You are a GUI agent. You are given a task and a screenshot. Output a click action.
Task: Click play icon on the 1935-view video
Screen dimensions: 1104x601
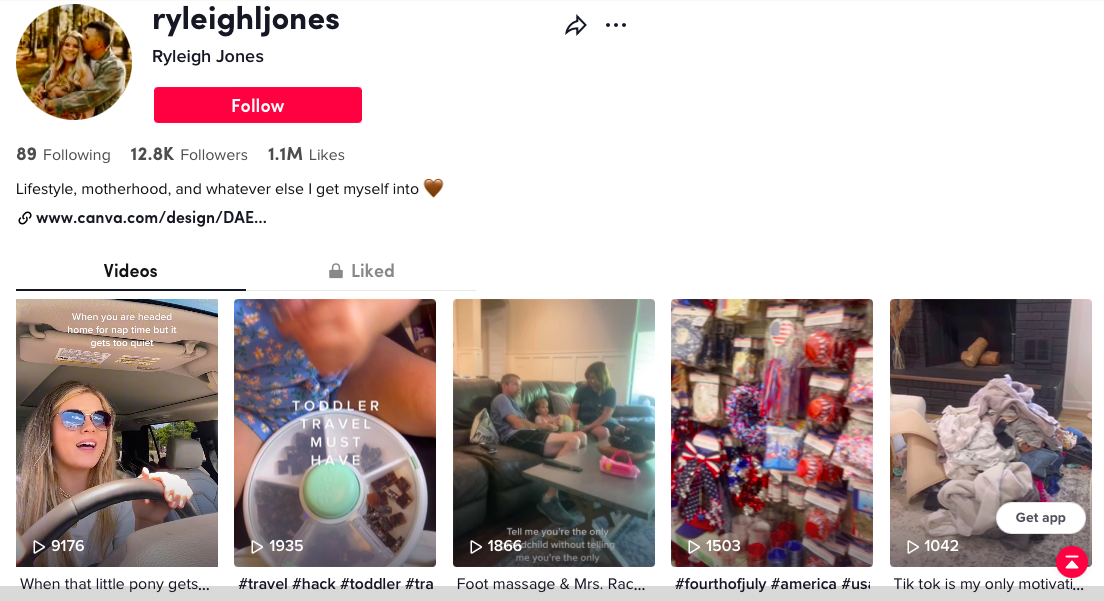257,546
